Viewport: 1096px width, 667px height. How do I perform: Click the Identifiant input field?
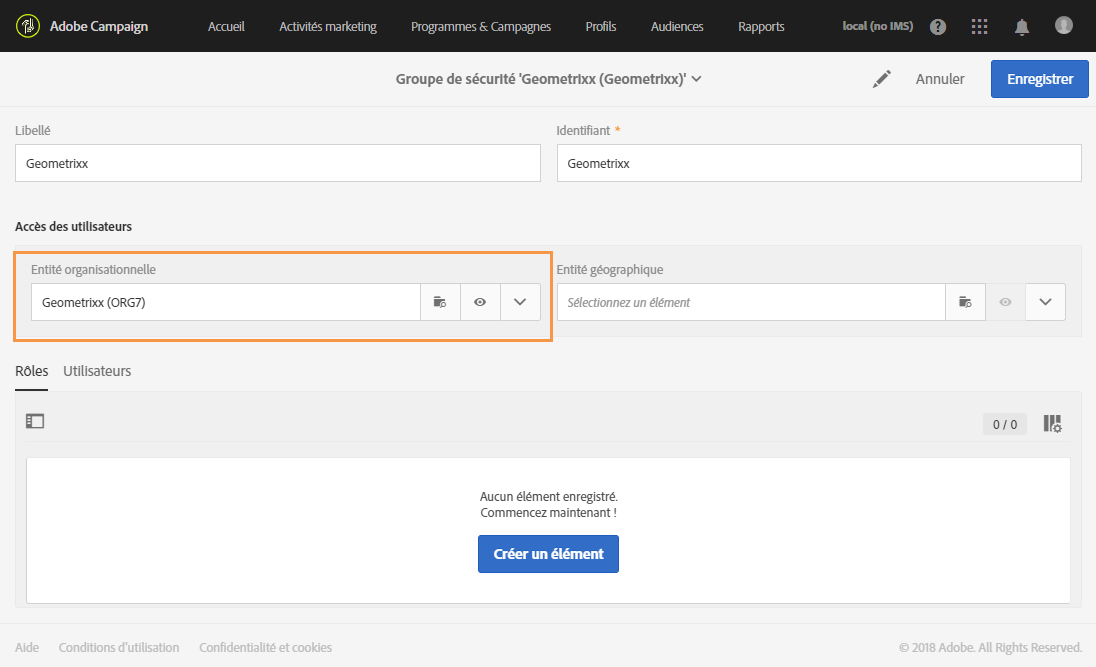tap(819, 163)
